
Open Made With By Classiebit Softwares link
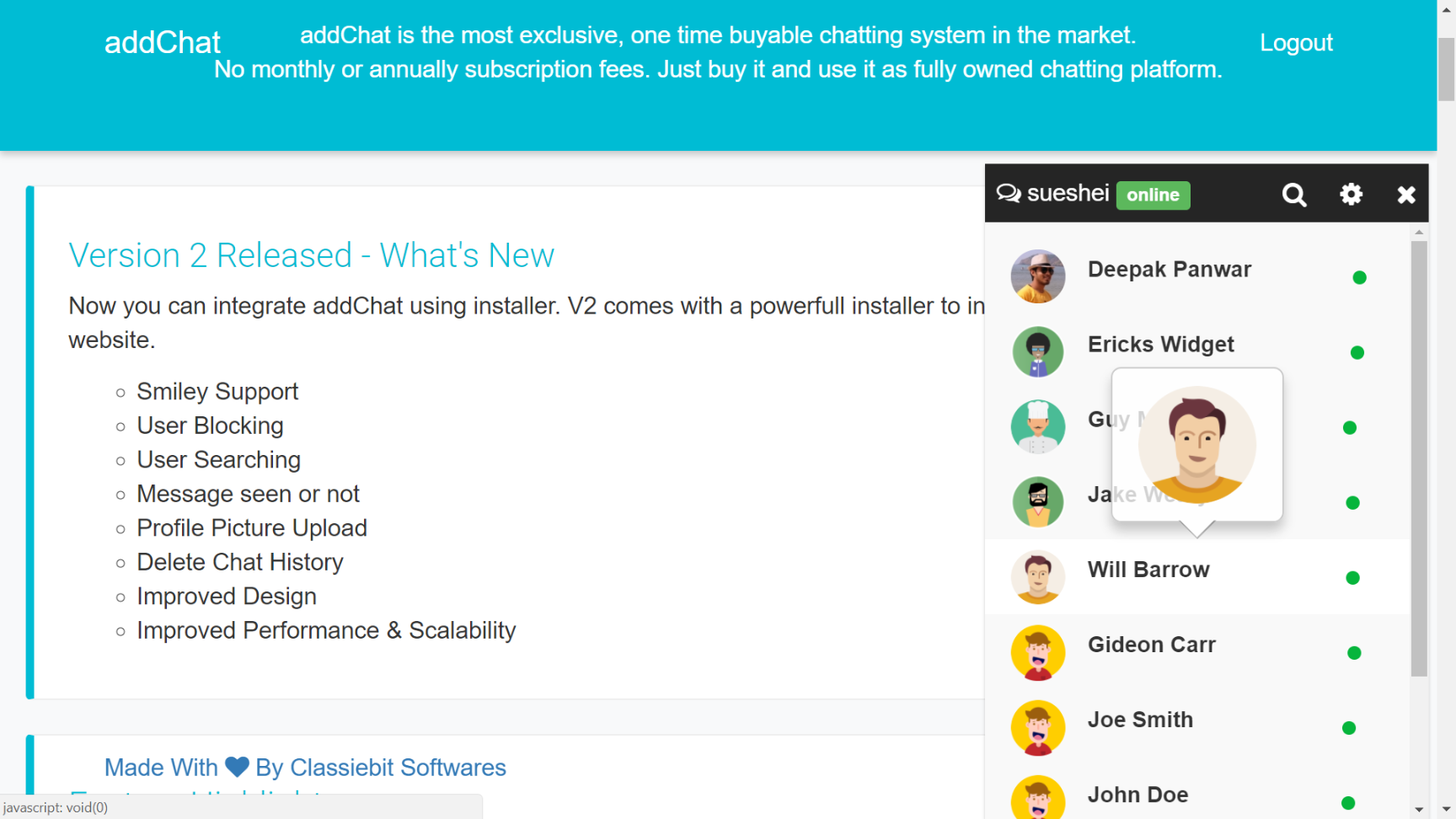pyautogui.click(x=305, y=768)
